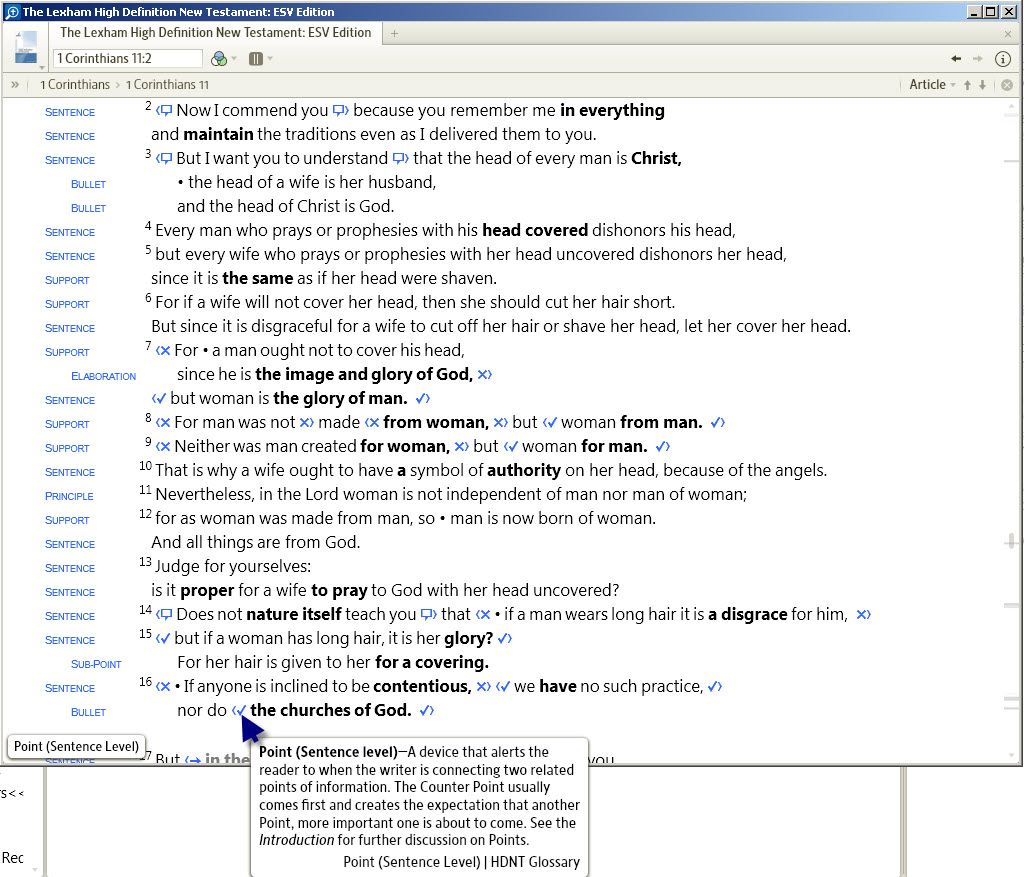Click metacomment icon before 'Does not nature'

pyautogui.click(x=165, y=614)
